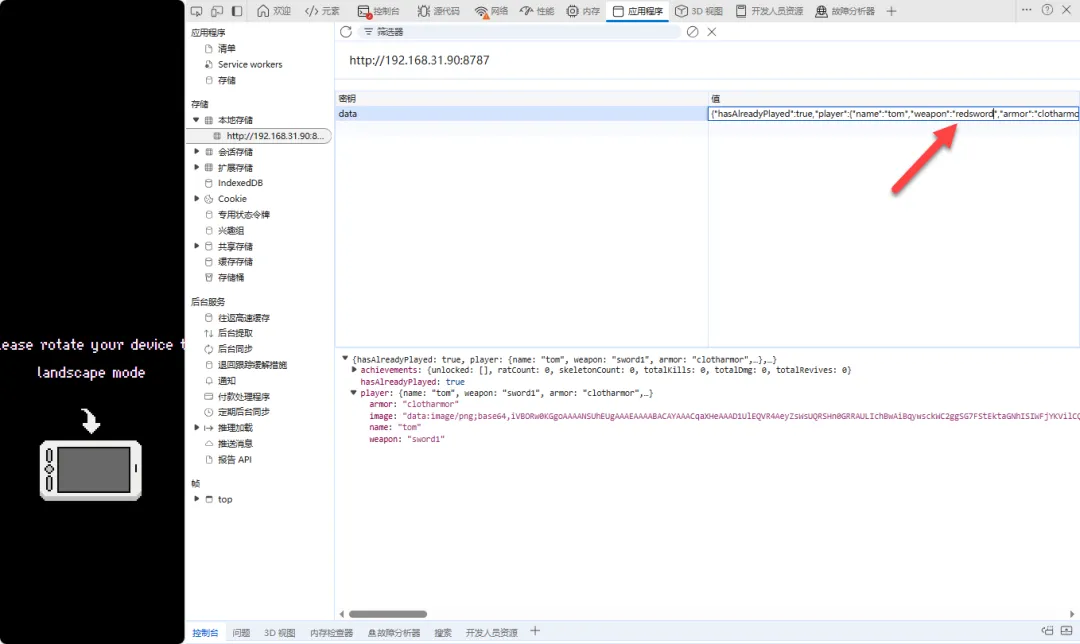Click the clear all storage icon
Viewport: 1080px width, 644px height.
(x=692, y=32)
